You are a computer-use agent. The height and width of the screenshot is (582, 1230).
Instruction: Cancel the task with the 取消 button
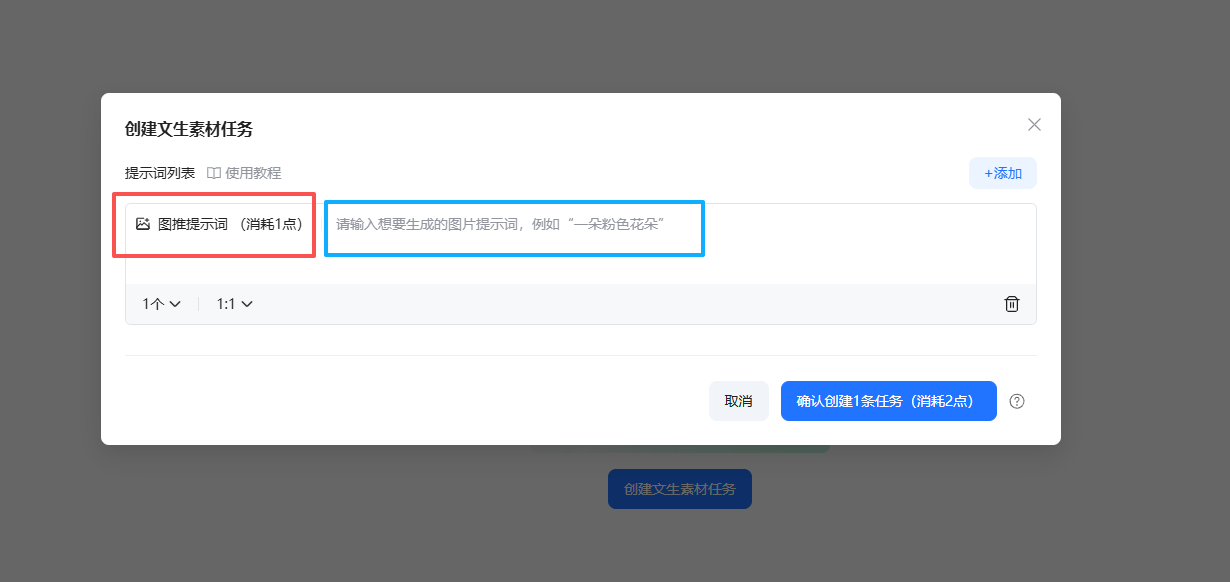click(x=739, y=400)
